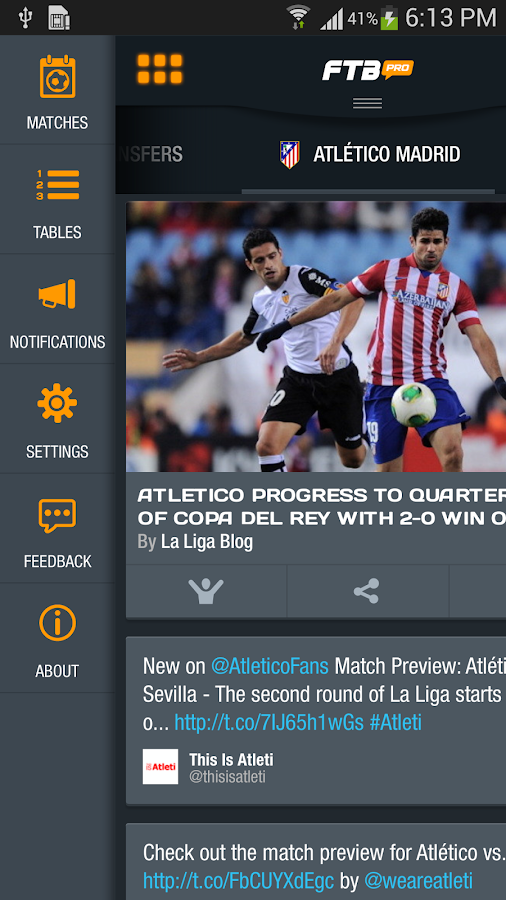Open the Tables numbered list icon
Viewport: 506px width, 900px height.
click(x=57, y=185)
